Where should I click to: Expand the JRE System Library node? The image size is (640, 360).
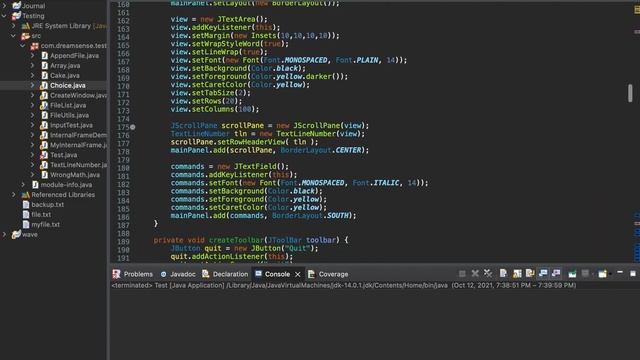tap(13, 26)
